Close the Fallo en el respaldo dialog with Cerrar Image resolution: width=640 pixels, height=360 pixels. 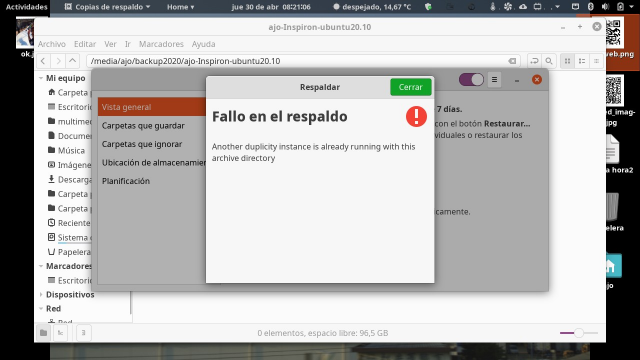[410, 87]
